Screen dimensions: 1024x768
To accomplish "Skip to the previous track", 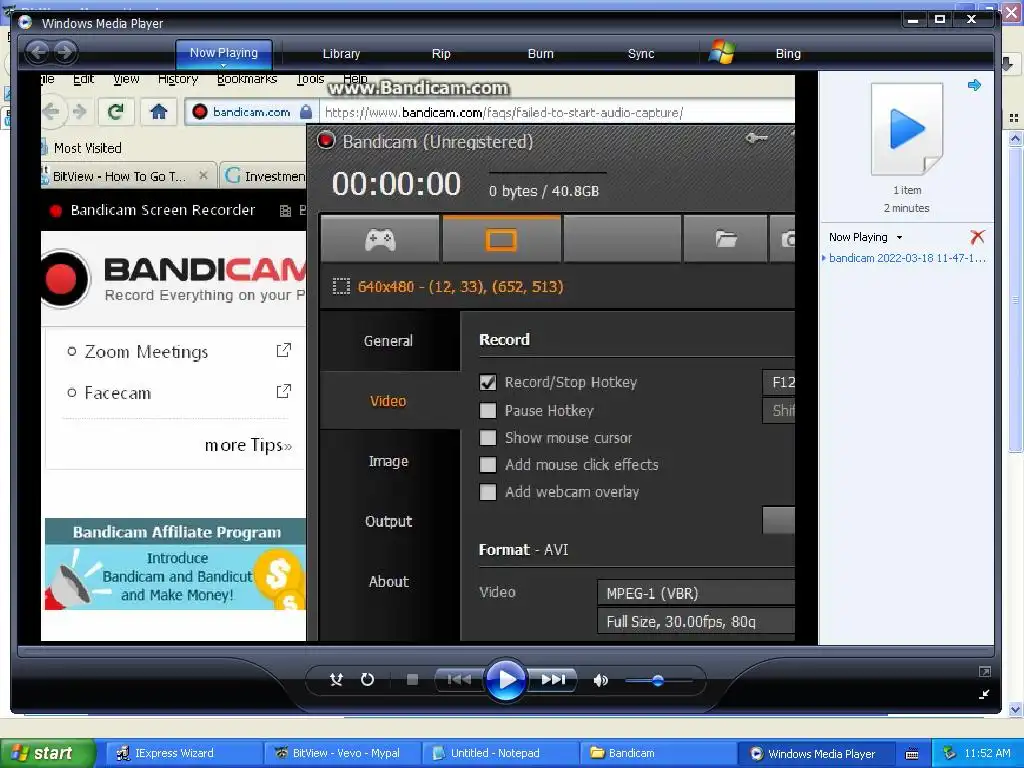I will pyautogui.click(x=459, y=680).
